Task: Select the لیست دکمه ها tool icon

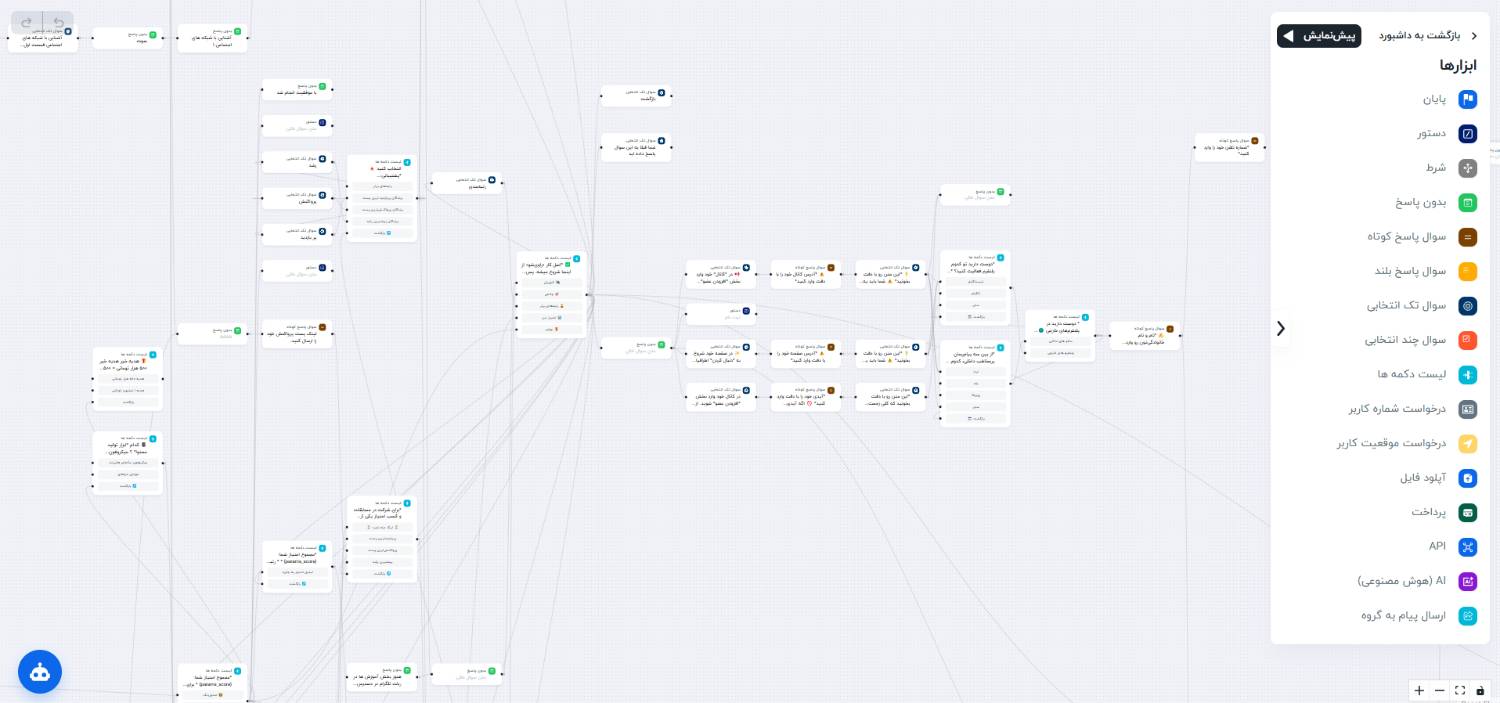Action: (1467, 375)
